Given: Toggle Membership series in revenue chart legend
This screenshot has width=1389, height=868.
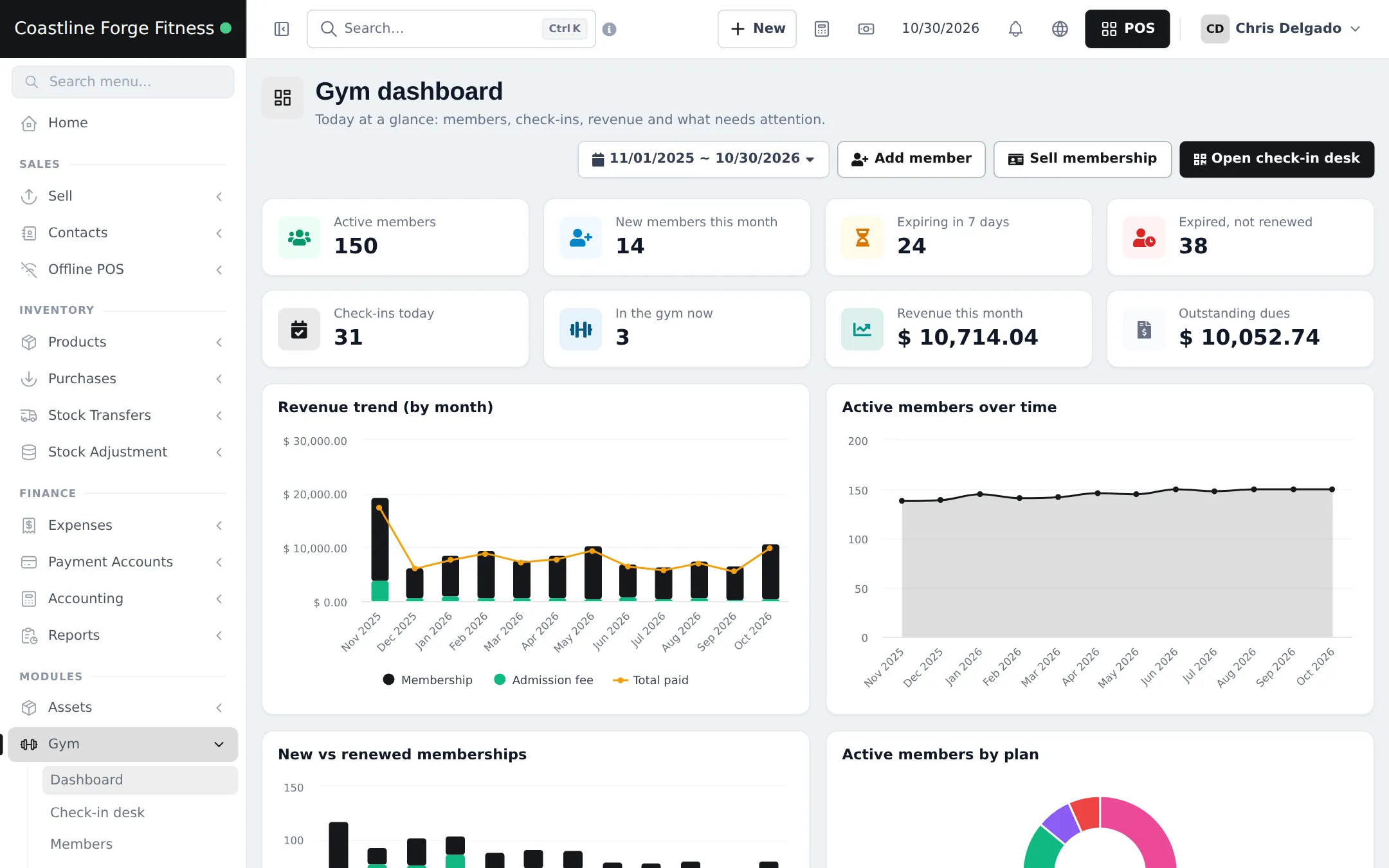Looking at the screenshot, I should tap(428, 680).
